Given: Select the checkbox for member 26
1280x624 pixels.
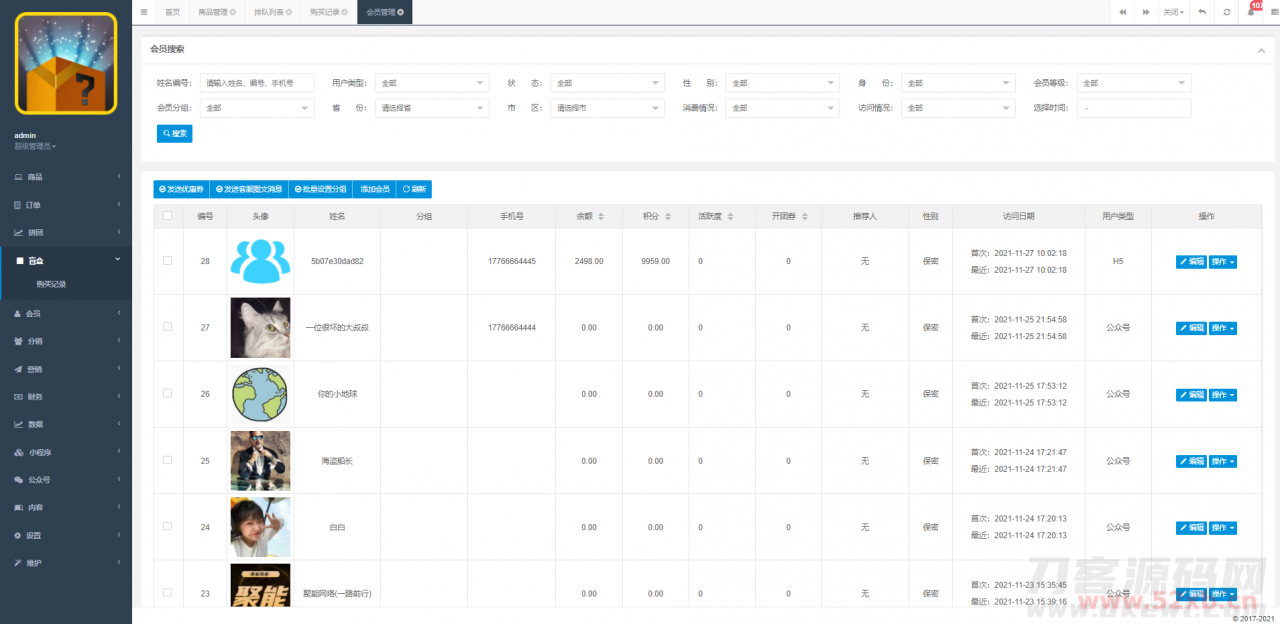Looking at the screenshot, I should 167,394.
